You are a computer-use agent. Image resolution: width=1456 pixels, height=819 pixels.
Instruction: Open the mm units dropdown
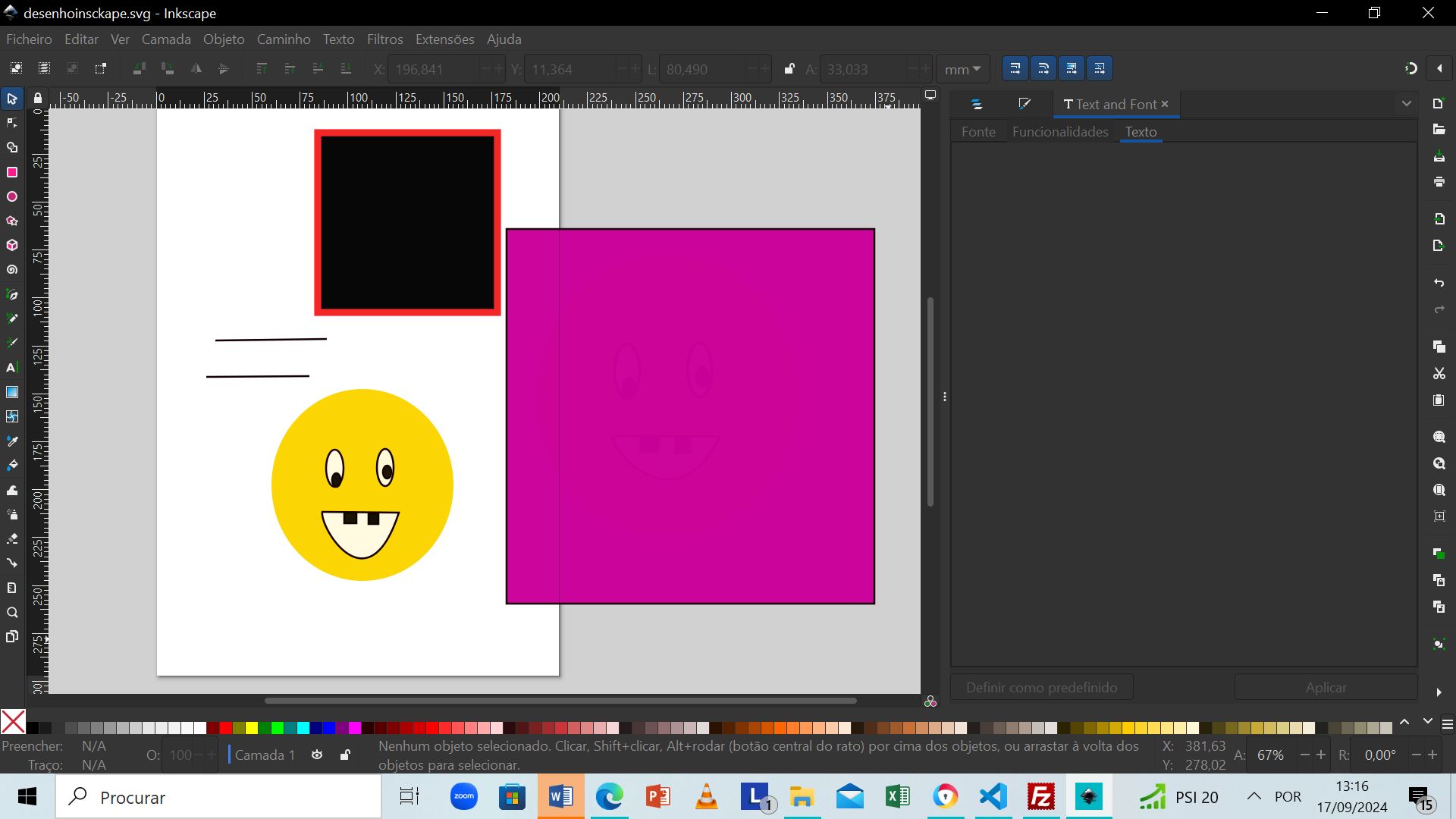point(962,69)
